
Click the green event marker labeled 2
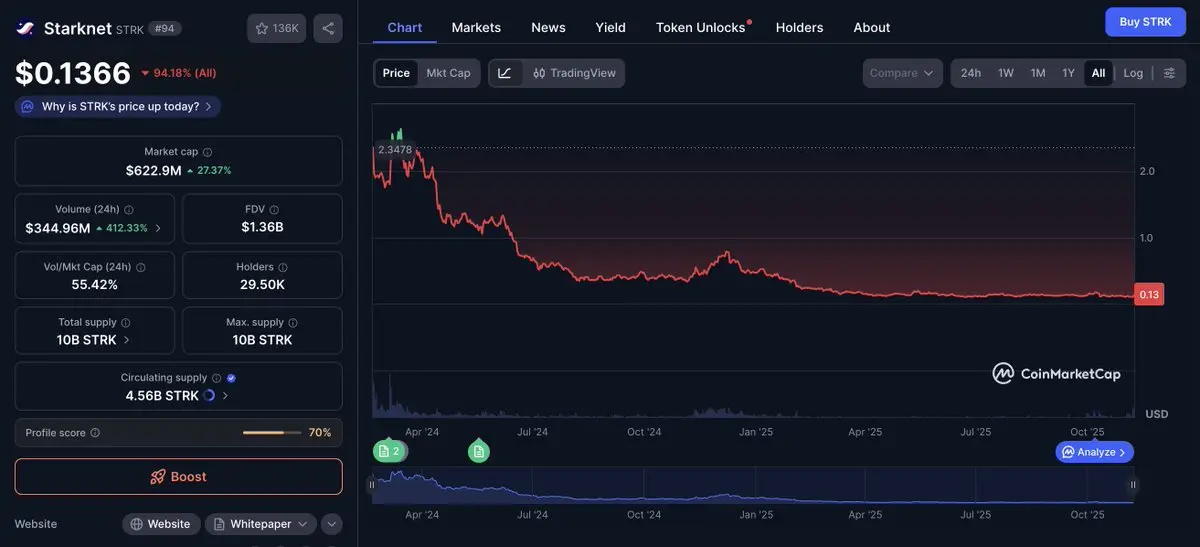[388, 451]
